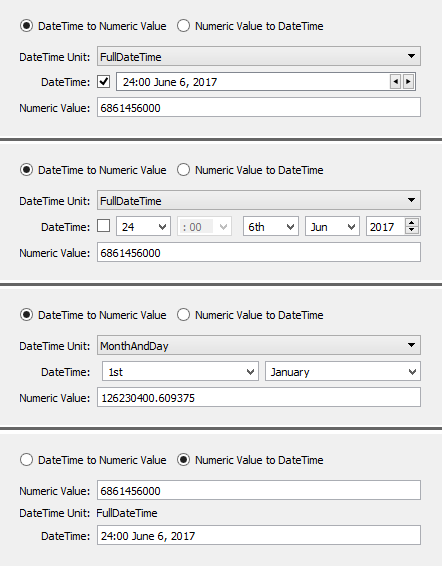The height and width of the screenshot is (566, 442).
Task: Open the January month dropdown
Action: [343, 371]
